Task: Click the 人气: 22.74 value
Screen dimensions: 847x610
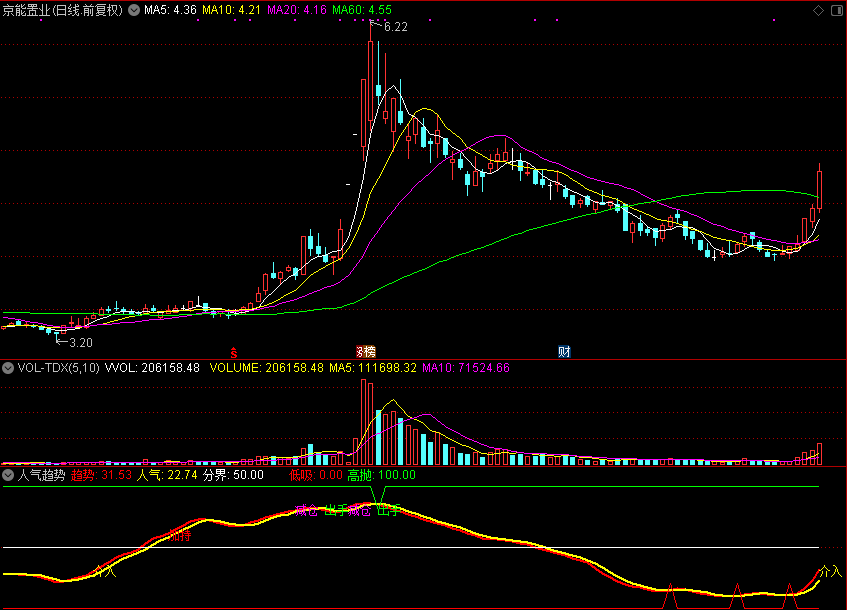Action: (167, 475)
